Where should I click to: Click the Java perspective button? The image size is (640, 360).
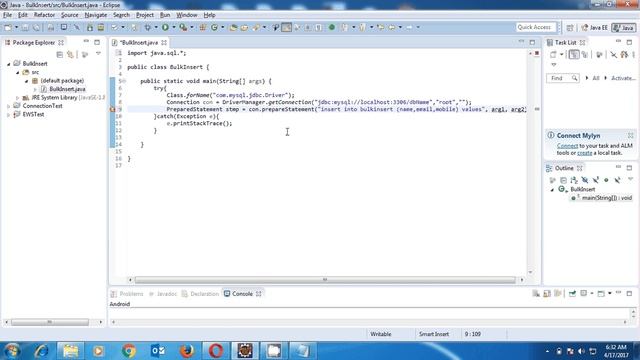(x=623, y=28)
